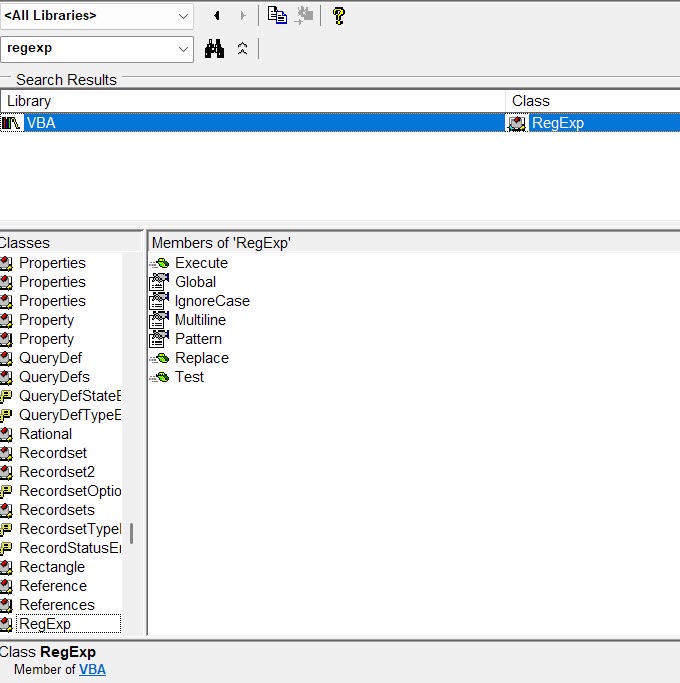Click the QueryDefStateE enum icon
680x683 pixels.
(6, 396)
